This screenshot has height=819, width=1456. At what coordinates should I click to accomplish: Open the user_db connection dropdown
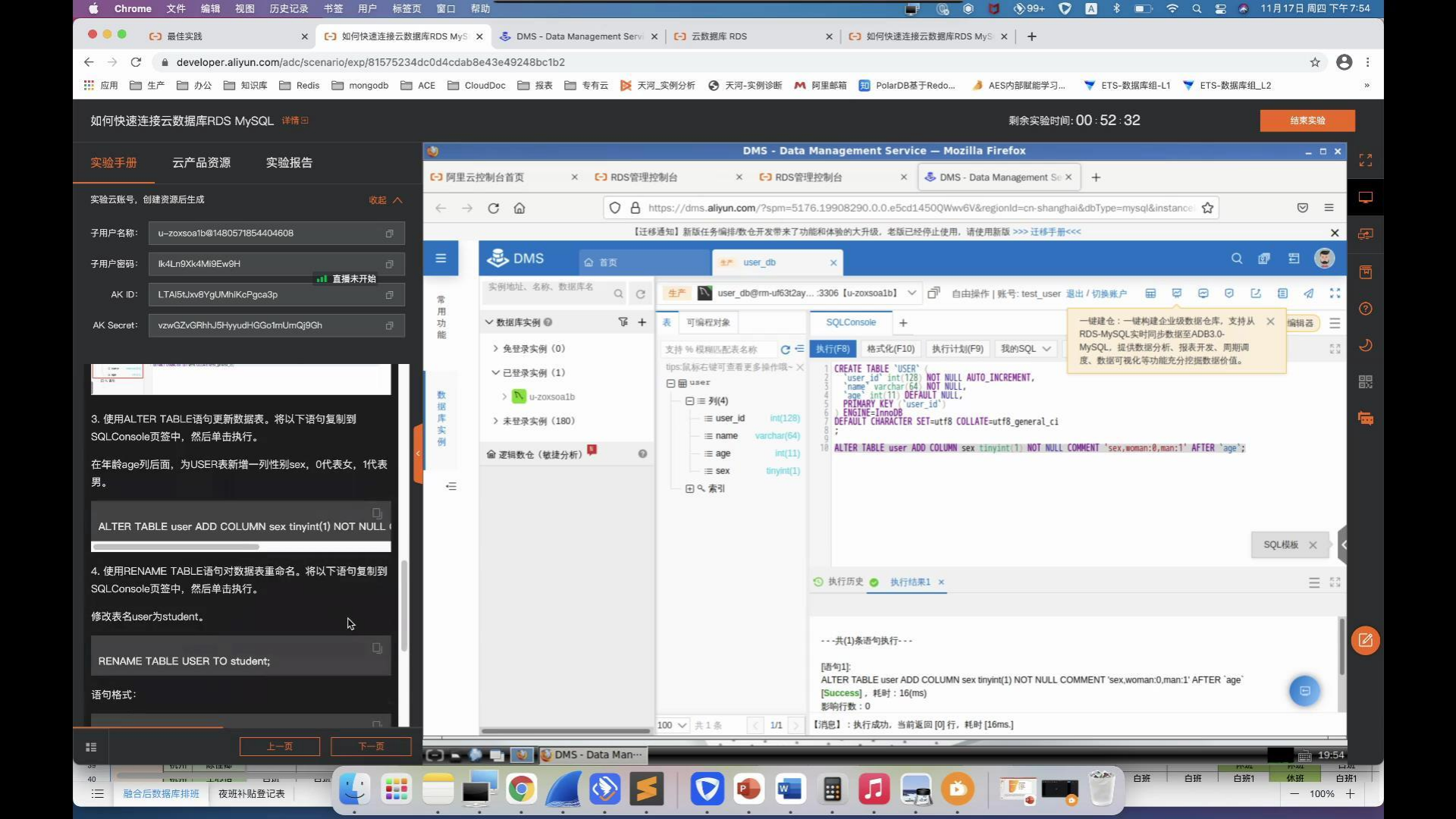coord(912,293)
